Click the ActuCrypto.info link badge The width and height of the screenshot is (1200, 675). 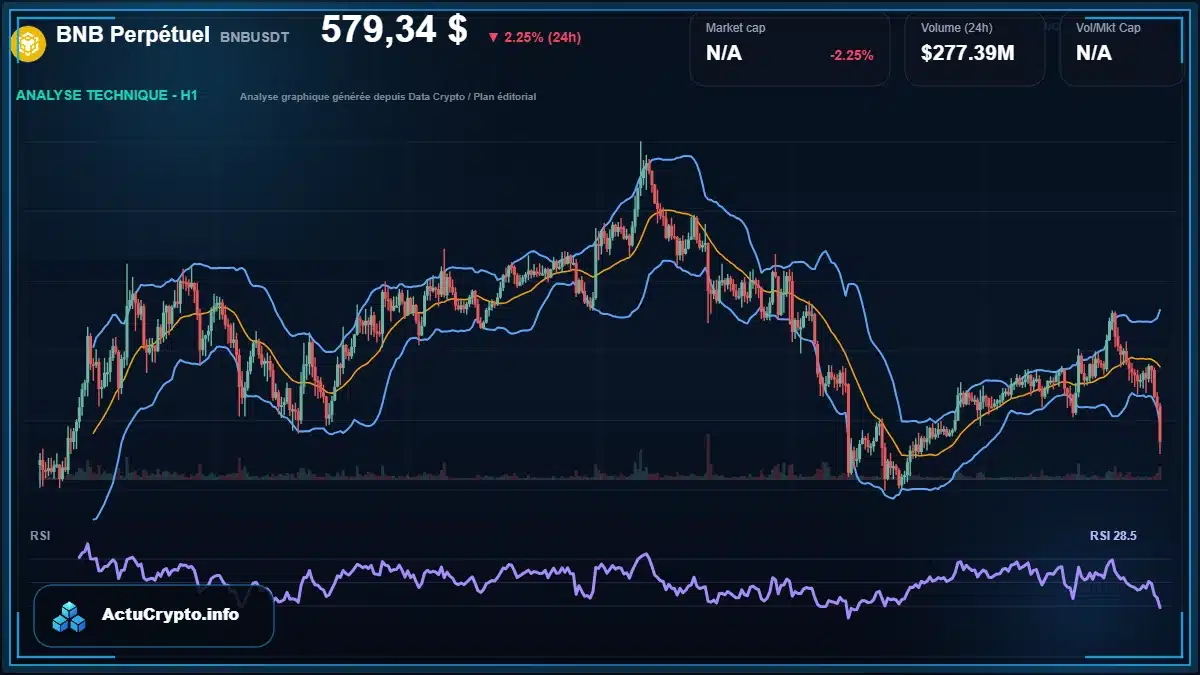(x=154, y=615)
